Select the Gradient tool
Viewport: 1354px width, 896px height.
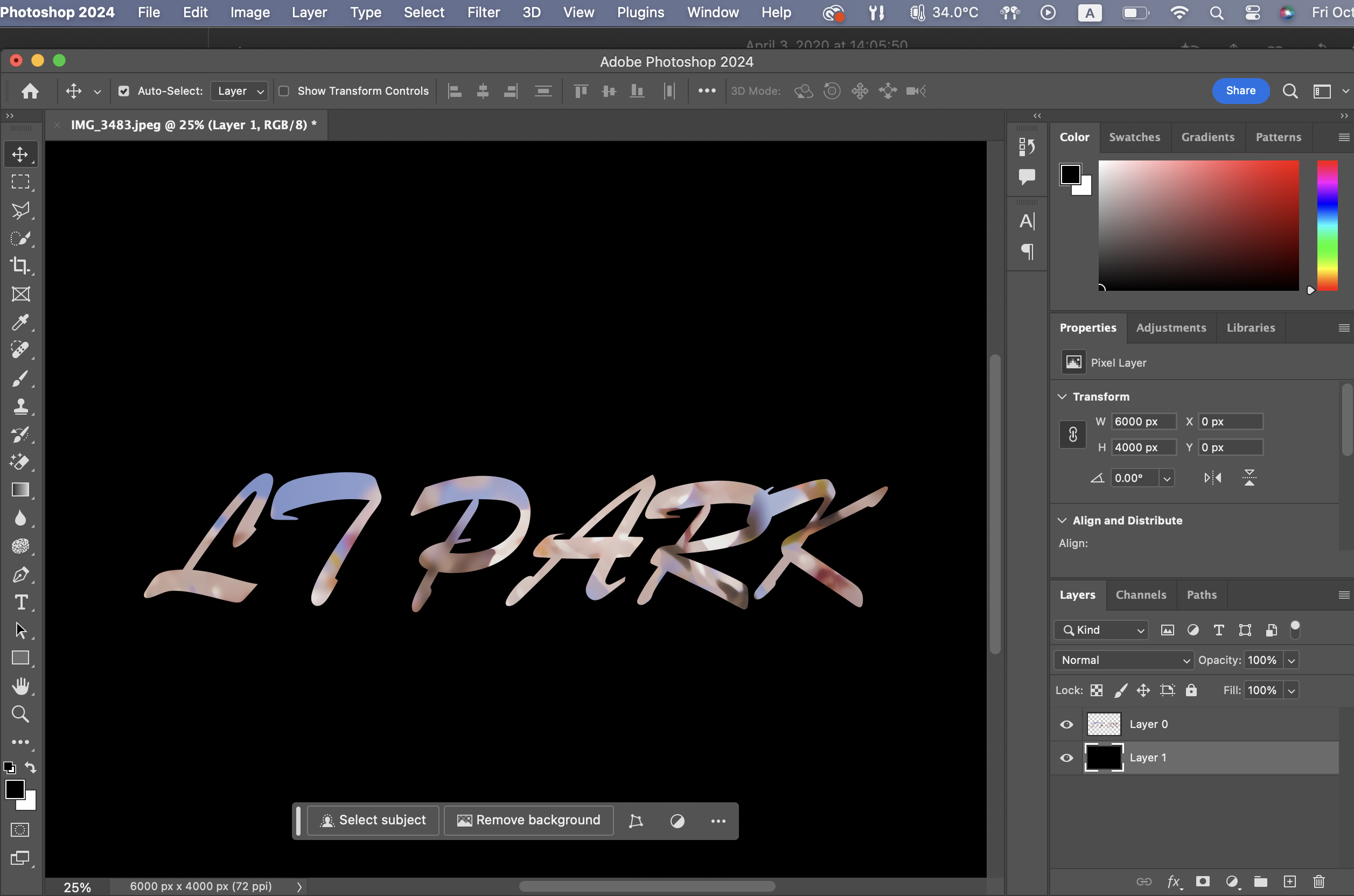point(20,491)
